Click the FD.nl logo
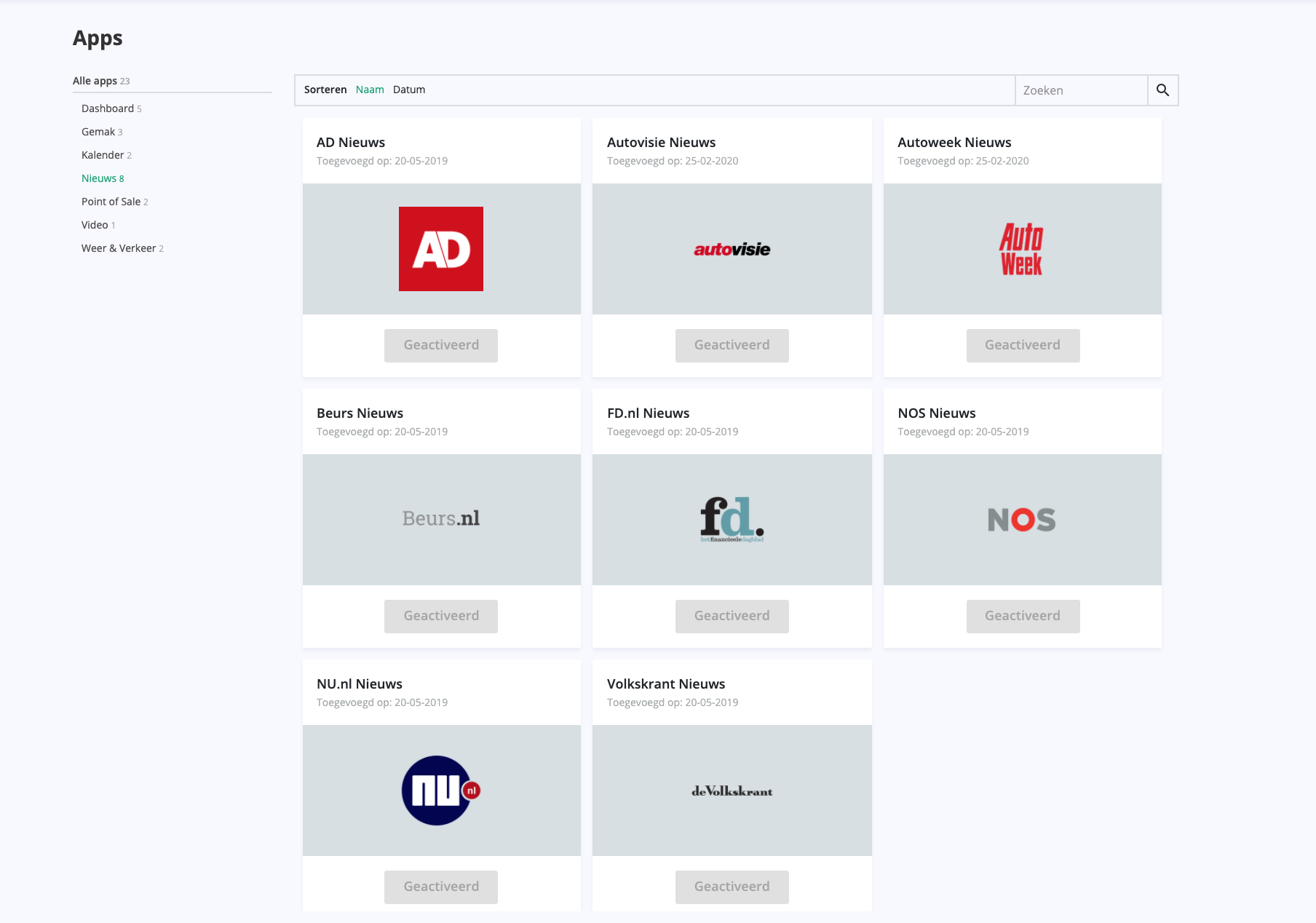This screenshot has width=1316, height=923. [x=732, y=519]
